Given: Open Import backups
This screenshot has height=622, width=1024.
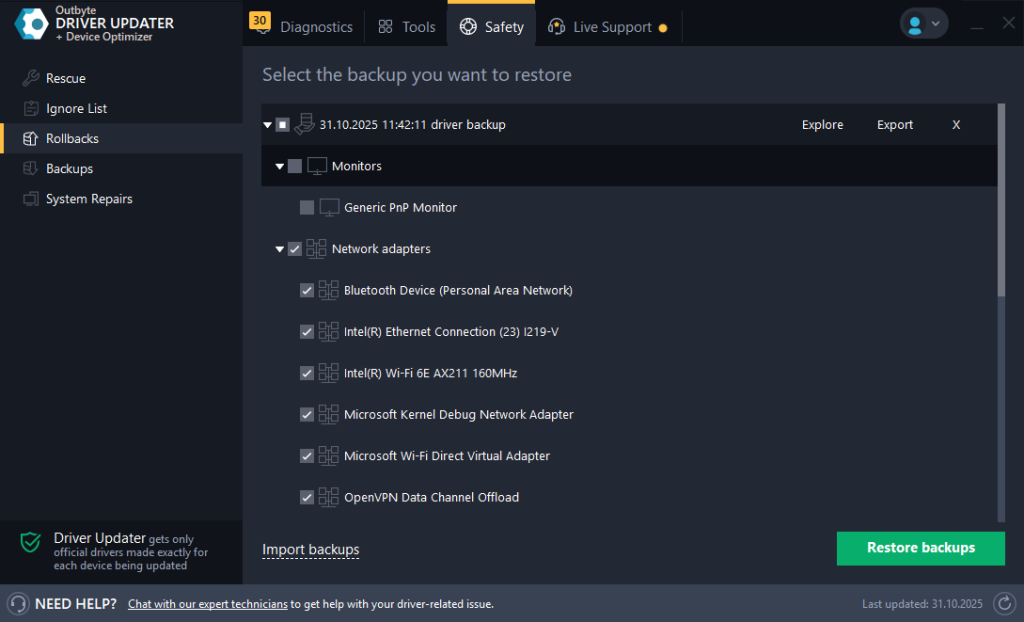Looking at the screenshot, I should [310, 549].
